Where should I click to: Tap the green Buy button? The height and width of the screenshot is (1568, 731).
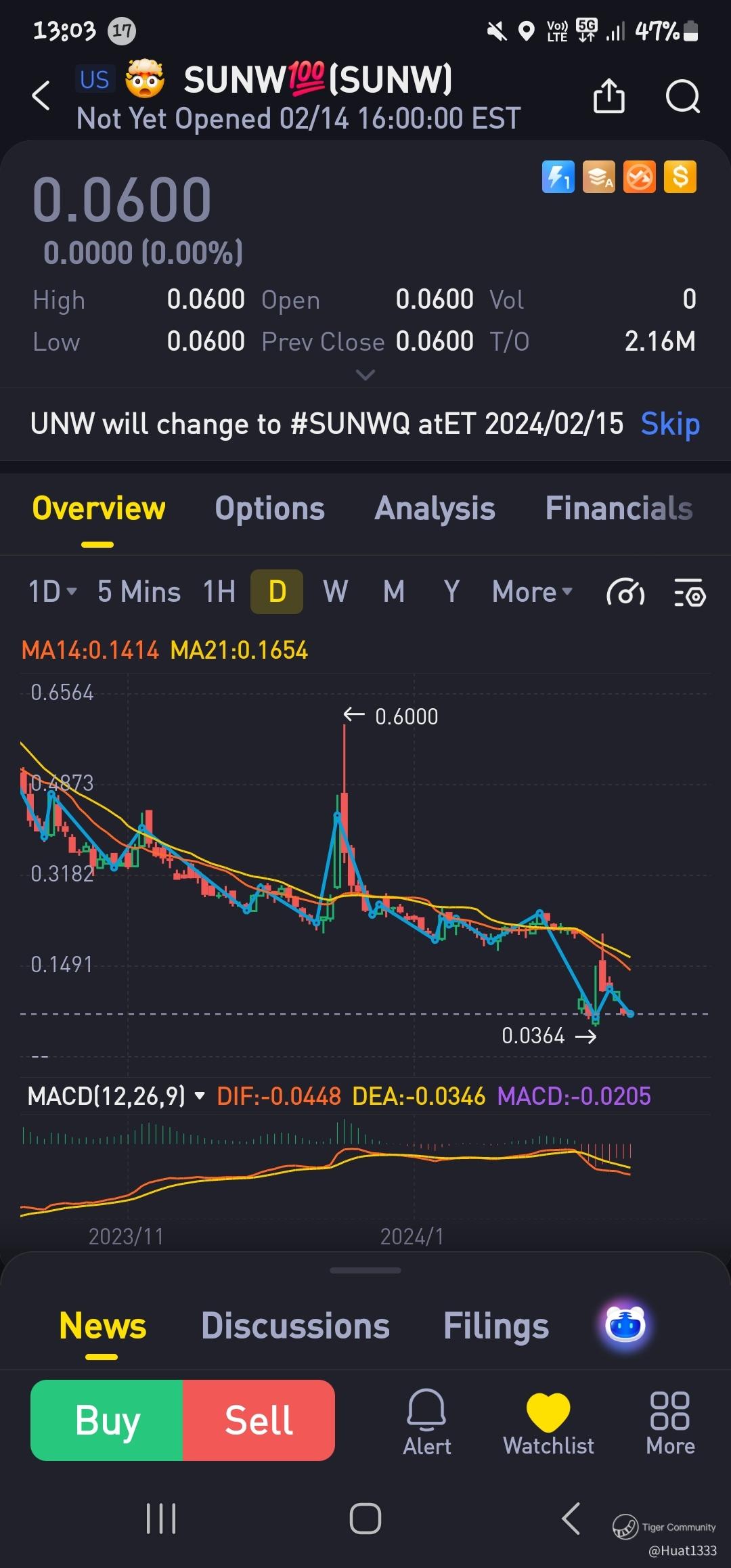click(107, 1420)
